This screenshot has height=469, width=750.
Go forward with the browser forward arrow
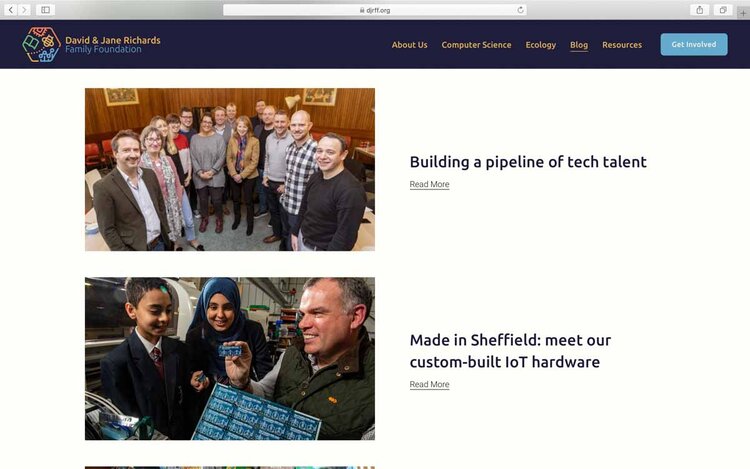click(x=24, y=10)
